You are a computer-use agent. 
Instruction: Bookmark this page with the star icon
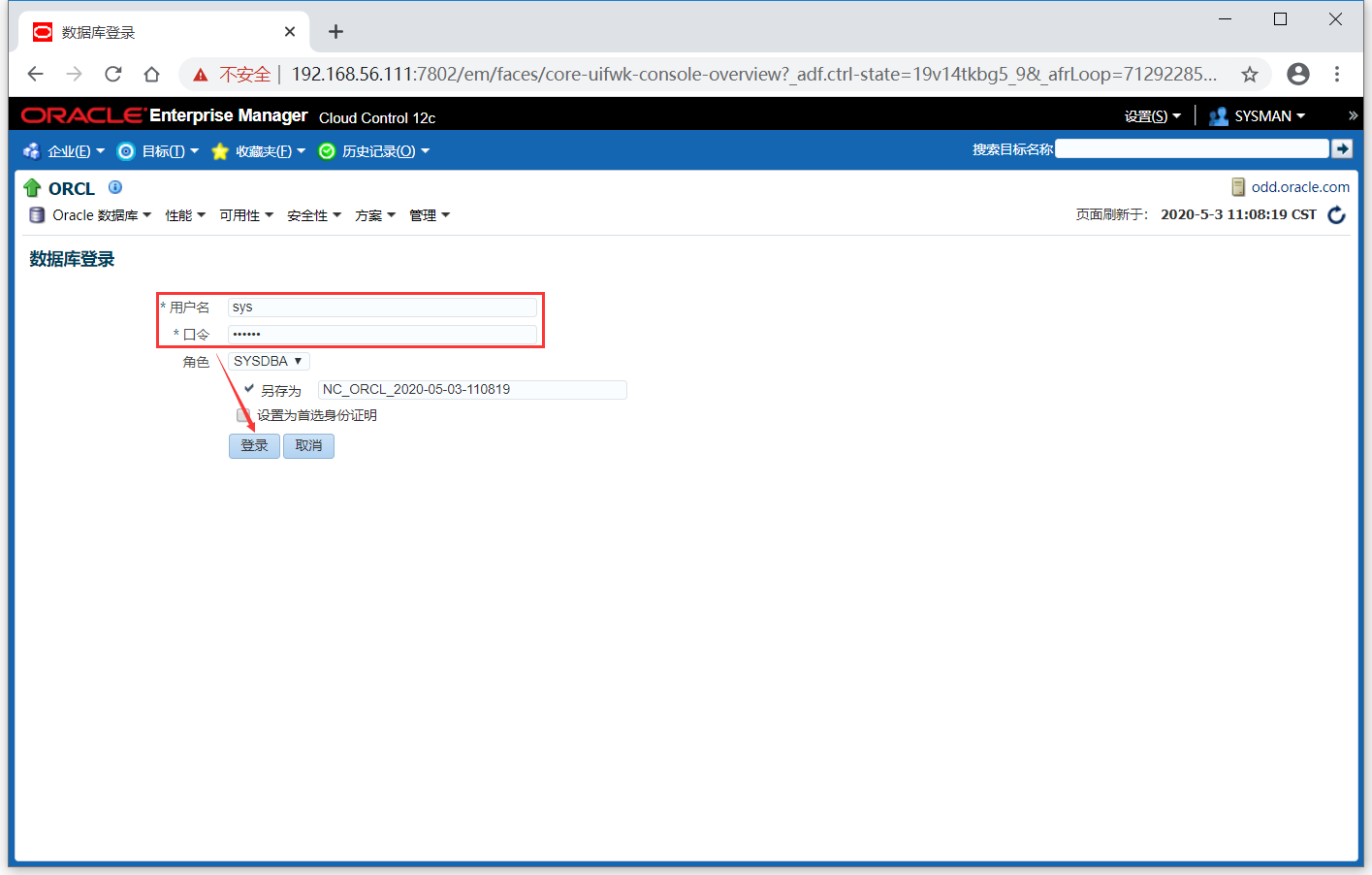1250,74
